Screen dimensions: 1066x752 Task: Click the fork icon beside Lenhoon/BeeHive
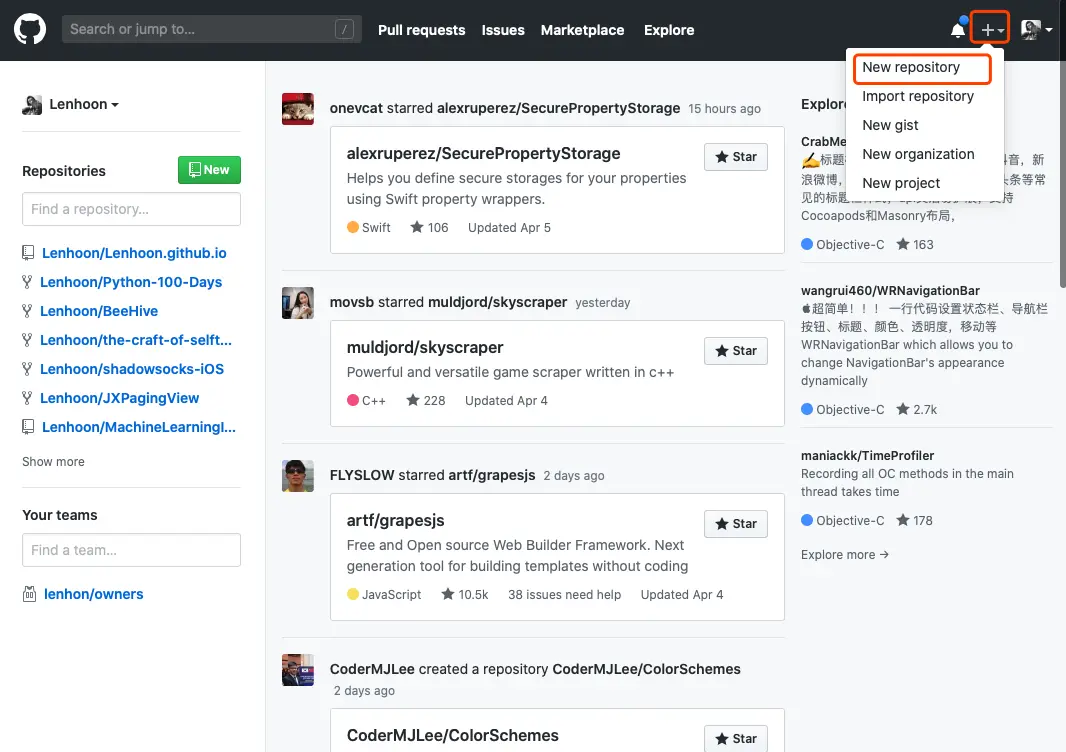pyautogui.click(x=27, y=311)
